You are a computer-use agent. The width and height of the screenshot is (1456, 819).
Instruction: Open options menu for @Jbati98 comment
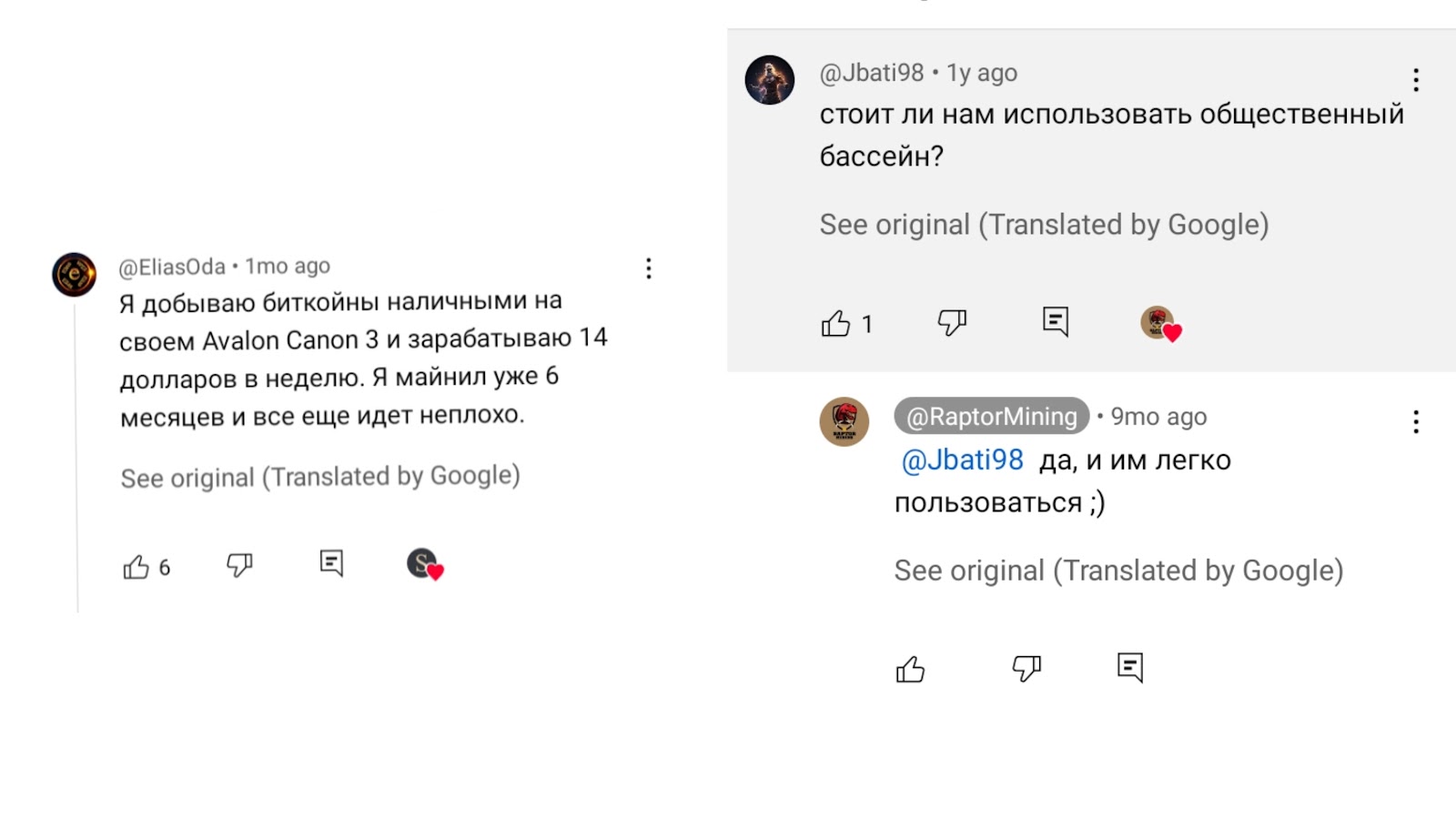[1416, 80]
